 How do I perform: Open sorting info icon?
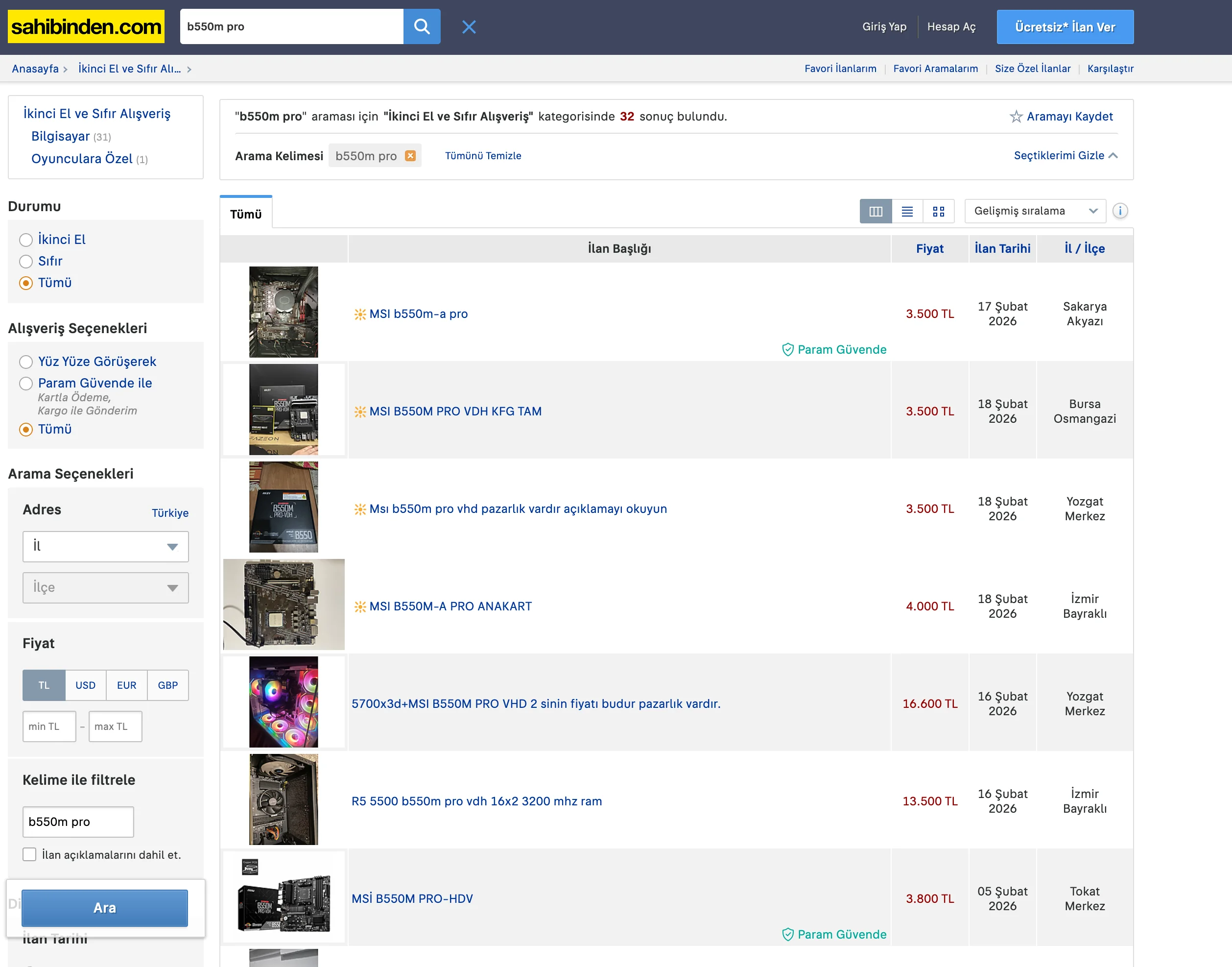point(1119,211)
